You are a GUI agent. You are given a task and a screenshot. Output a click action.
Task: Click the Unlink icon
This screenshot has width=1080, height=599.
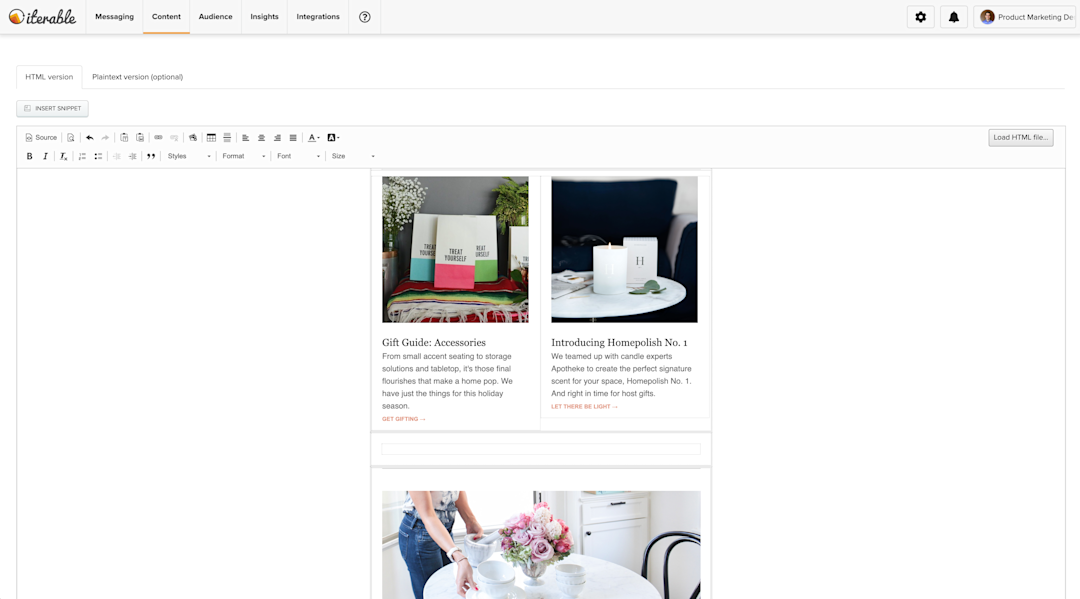coord(174,138)
